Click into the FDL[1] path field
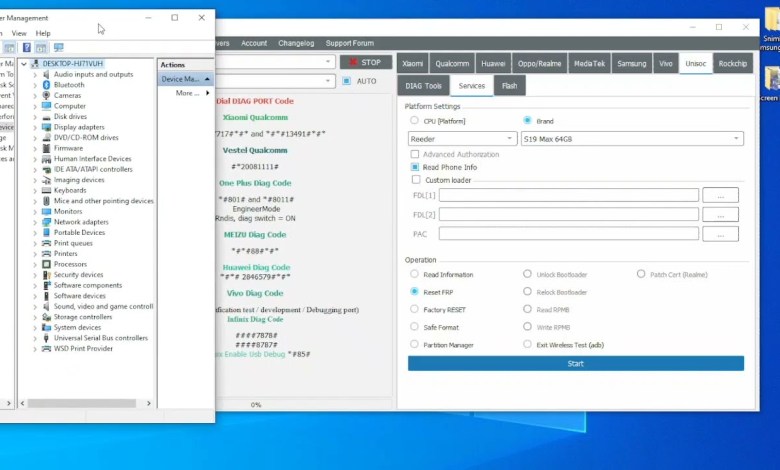This screenshot has width=780, height=470. pos(569,195)
